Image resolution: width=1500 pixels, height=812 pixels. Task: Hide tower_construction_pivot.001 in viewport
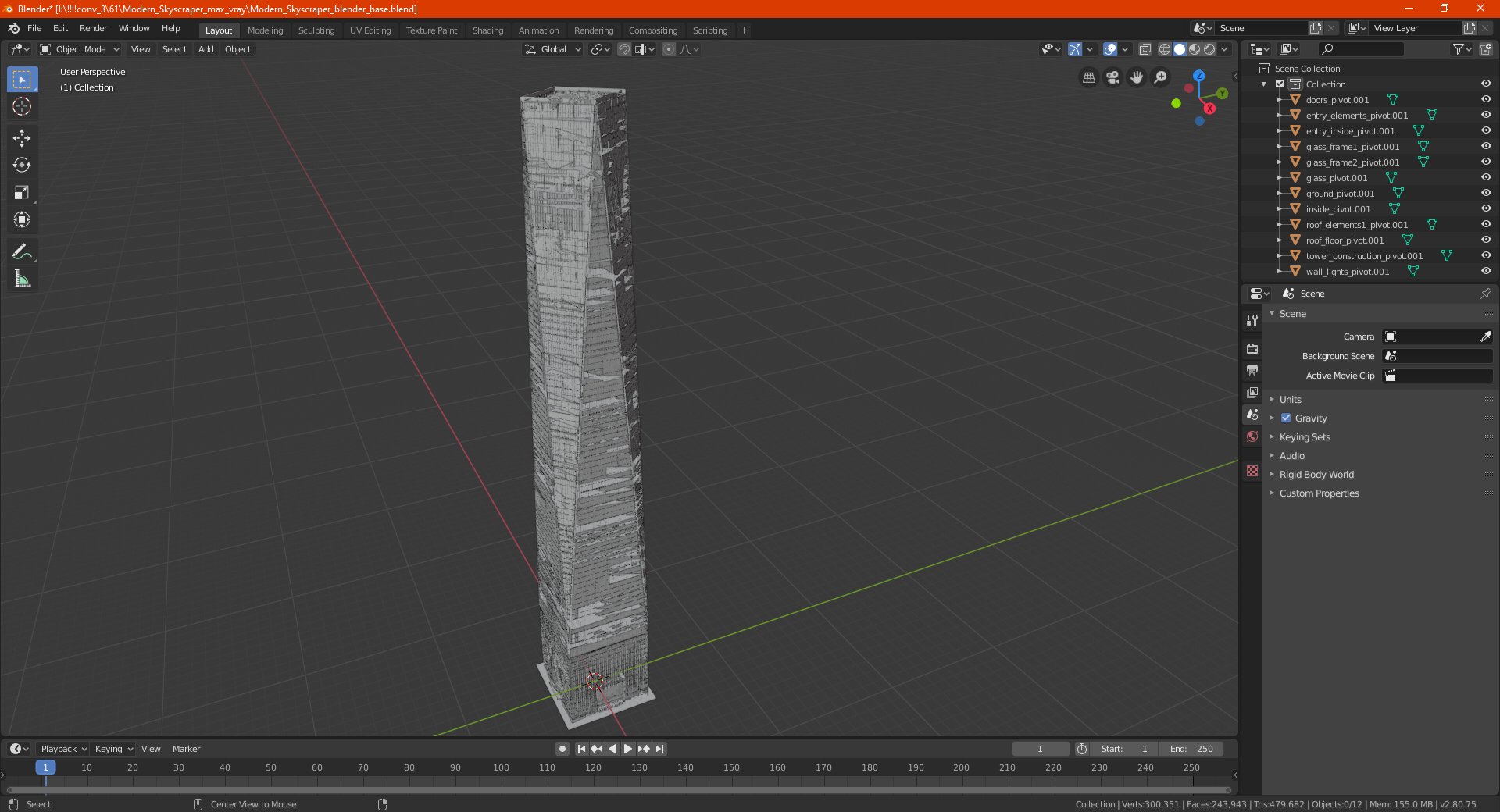pyautogui.click(x=1486, y=256)
